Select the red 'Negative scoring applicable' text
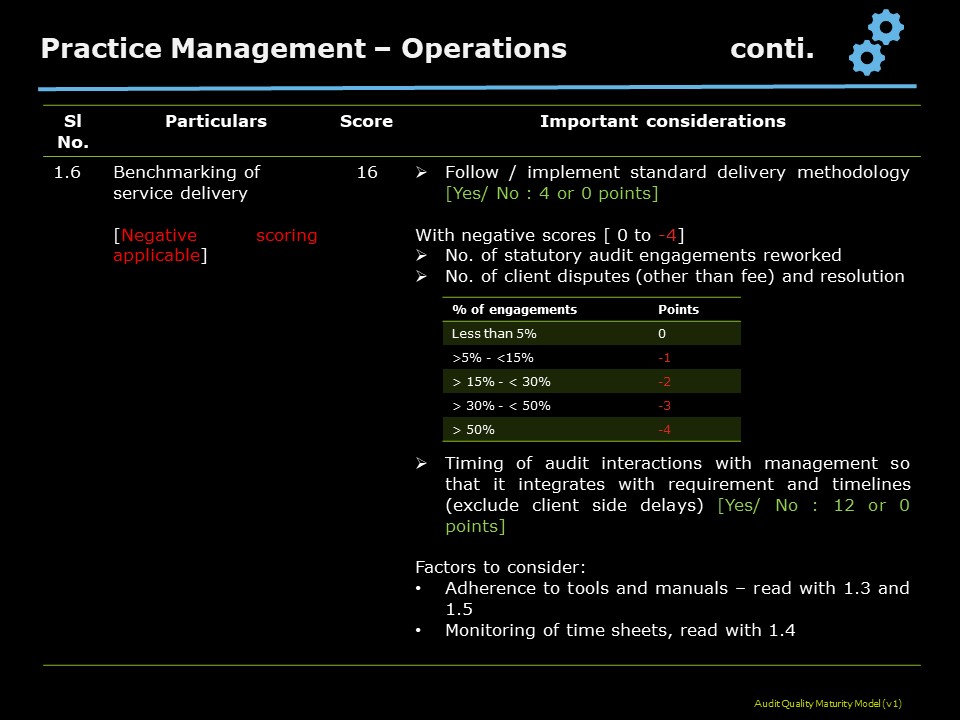This screenshot has height=720, width=960. click(x=216, y=245)
